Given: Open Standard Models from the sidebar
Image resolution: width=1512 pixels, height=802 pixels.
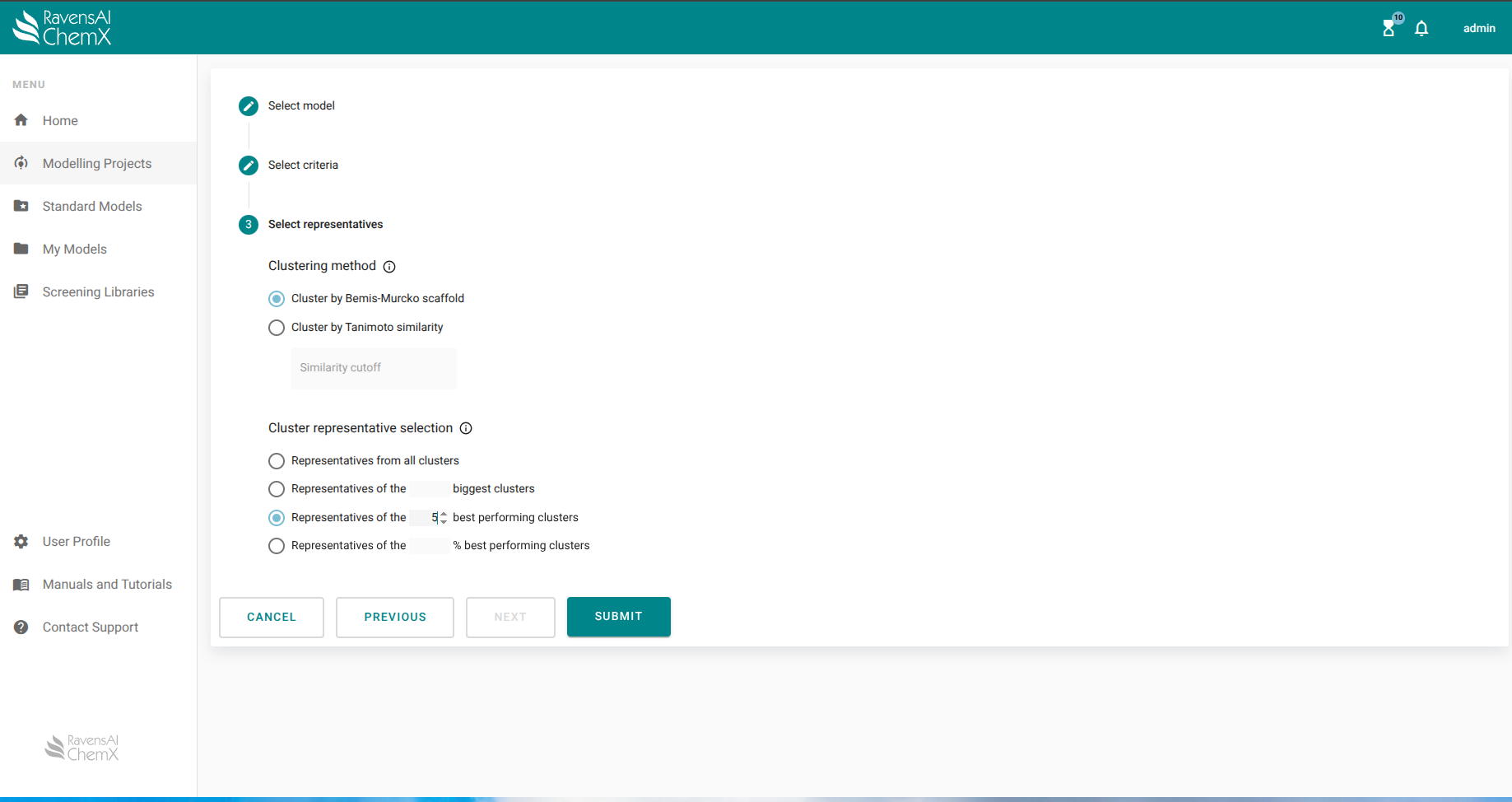Looking at the screenshot, I should (92, 207).
